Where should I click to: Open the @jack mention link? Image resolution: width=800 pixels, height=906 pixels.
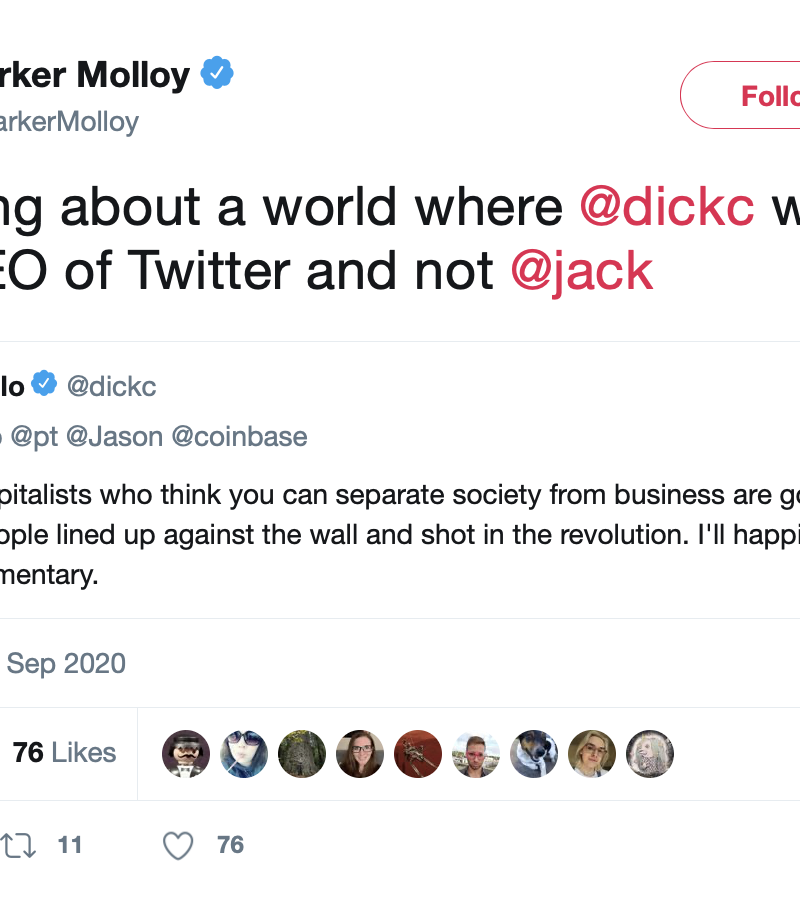point(581,270)
